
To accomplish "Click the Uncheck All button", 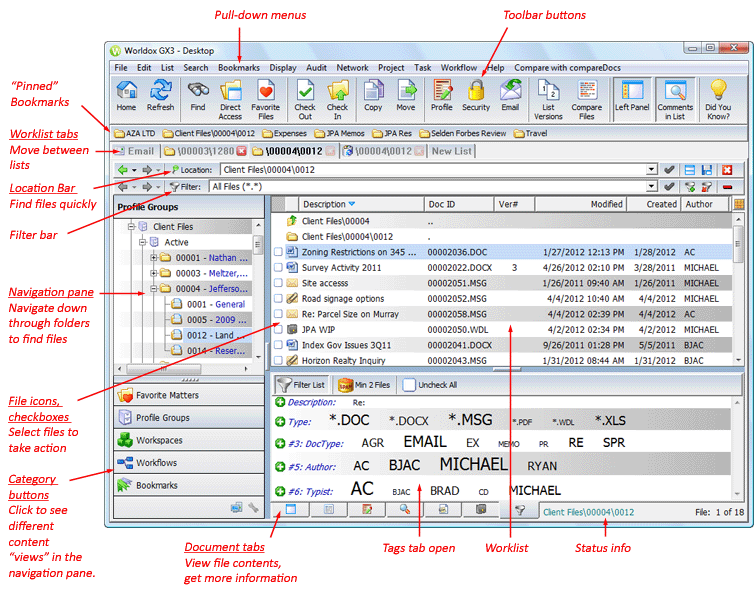I will [430, 385].
